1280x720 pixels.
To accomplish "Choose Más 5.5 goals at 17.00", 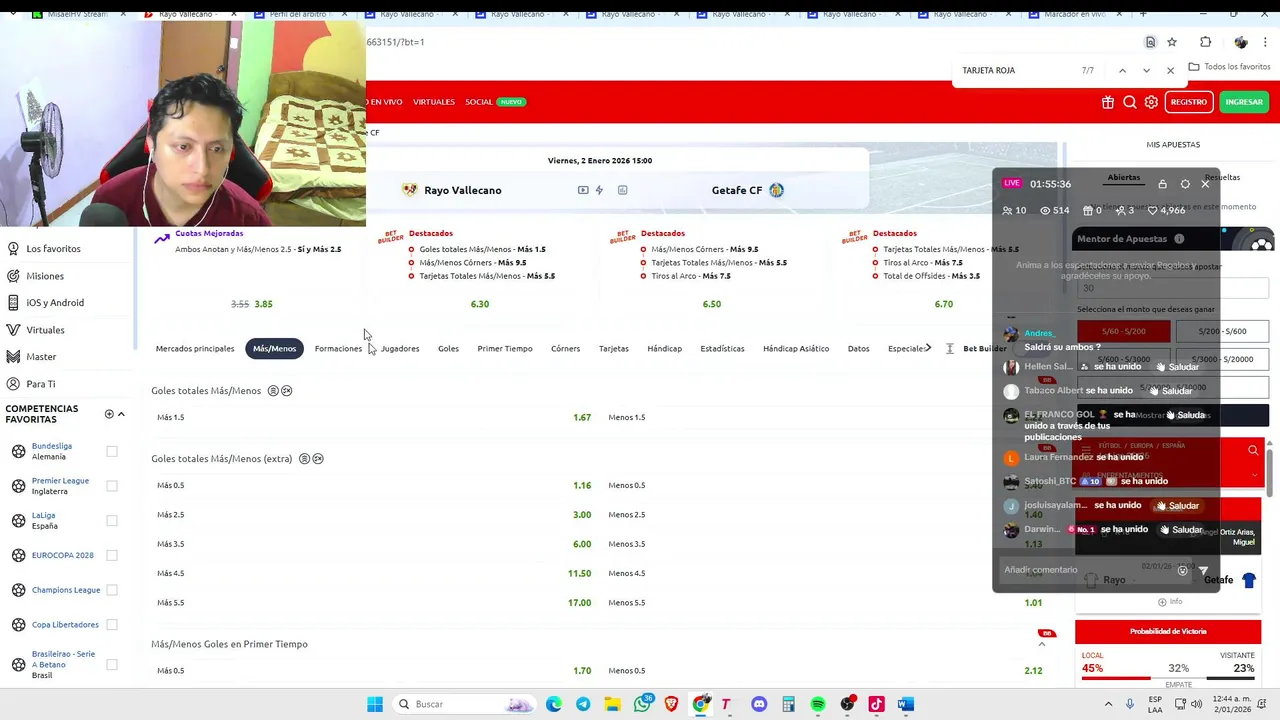I will pos(374,602).
